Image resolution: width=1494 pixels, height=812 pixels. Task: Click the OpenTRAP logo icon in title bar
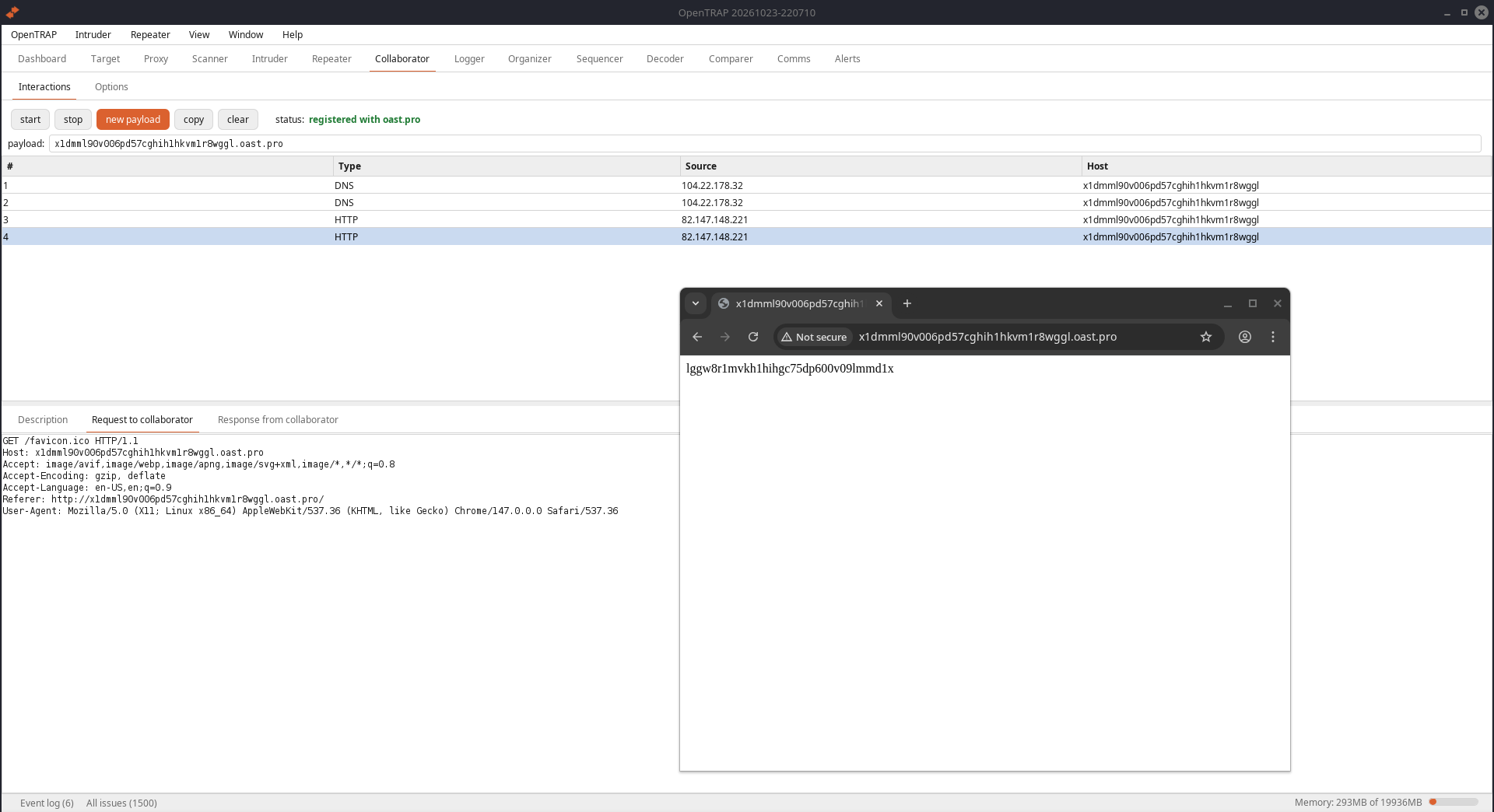[x=12, y=12]
